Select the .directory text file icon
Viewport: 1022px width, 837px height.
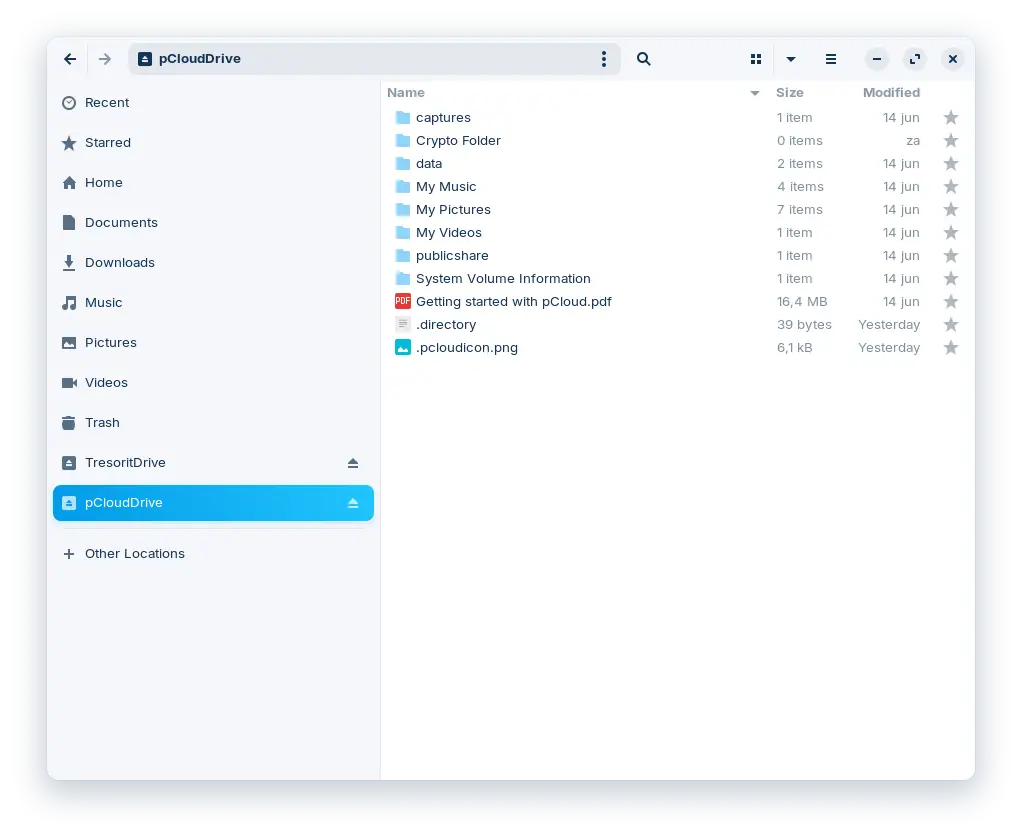coord(403,325)
